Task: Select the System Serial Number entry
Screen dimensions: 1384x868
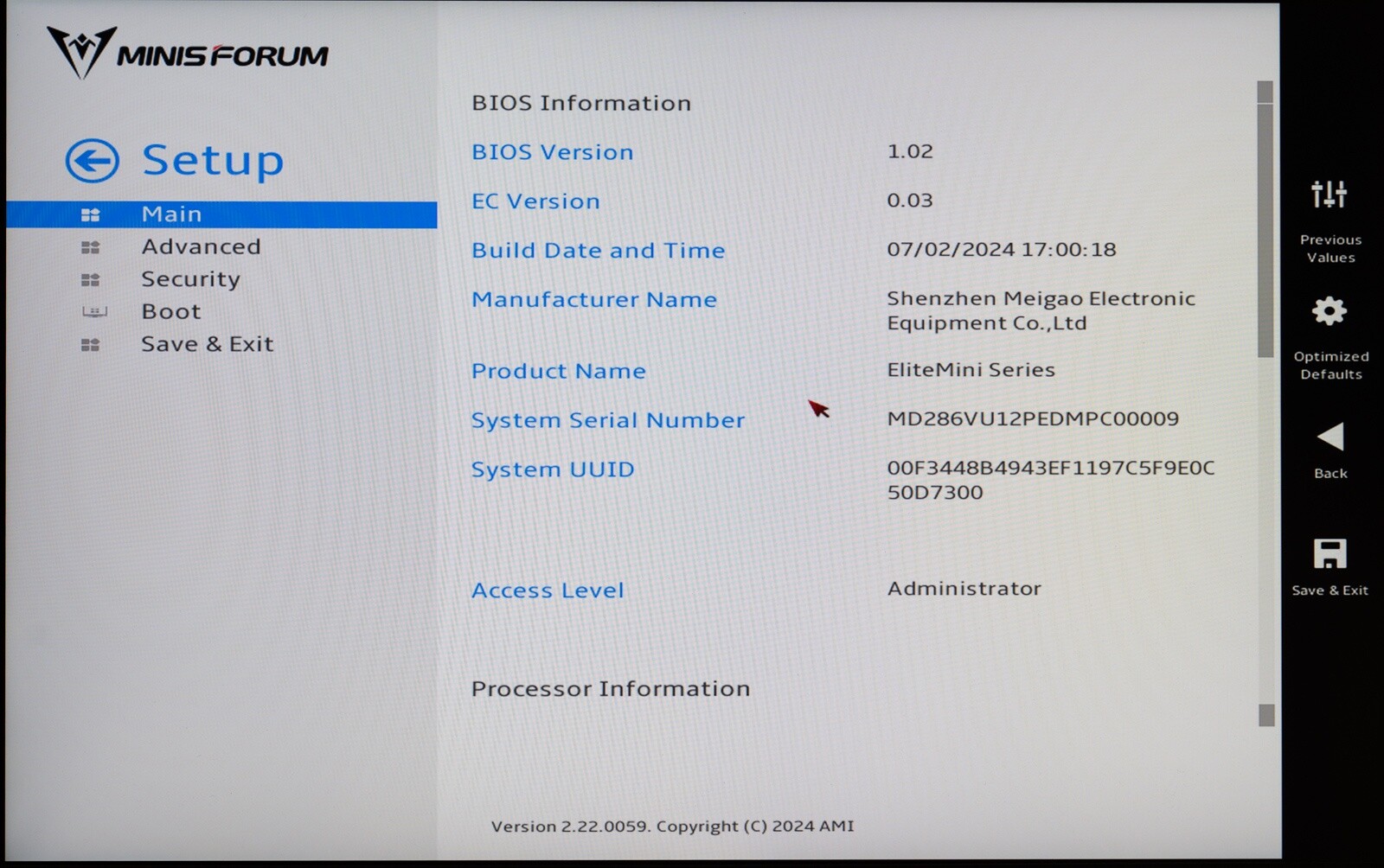Action: tap(607, 420)
